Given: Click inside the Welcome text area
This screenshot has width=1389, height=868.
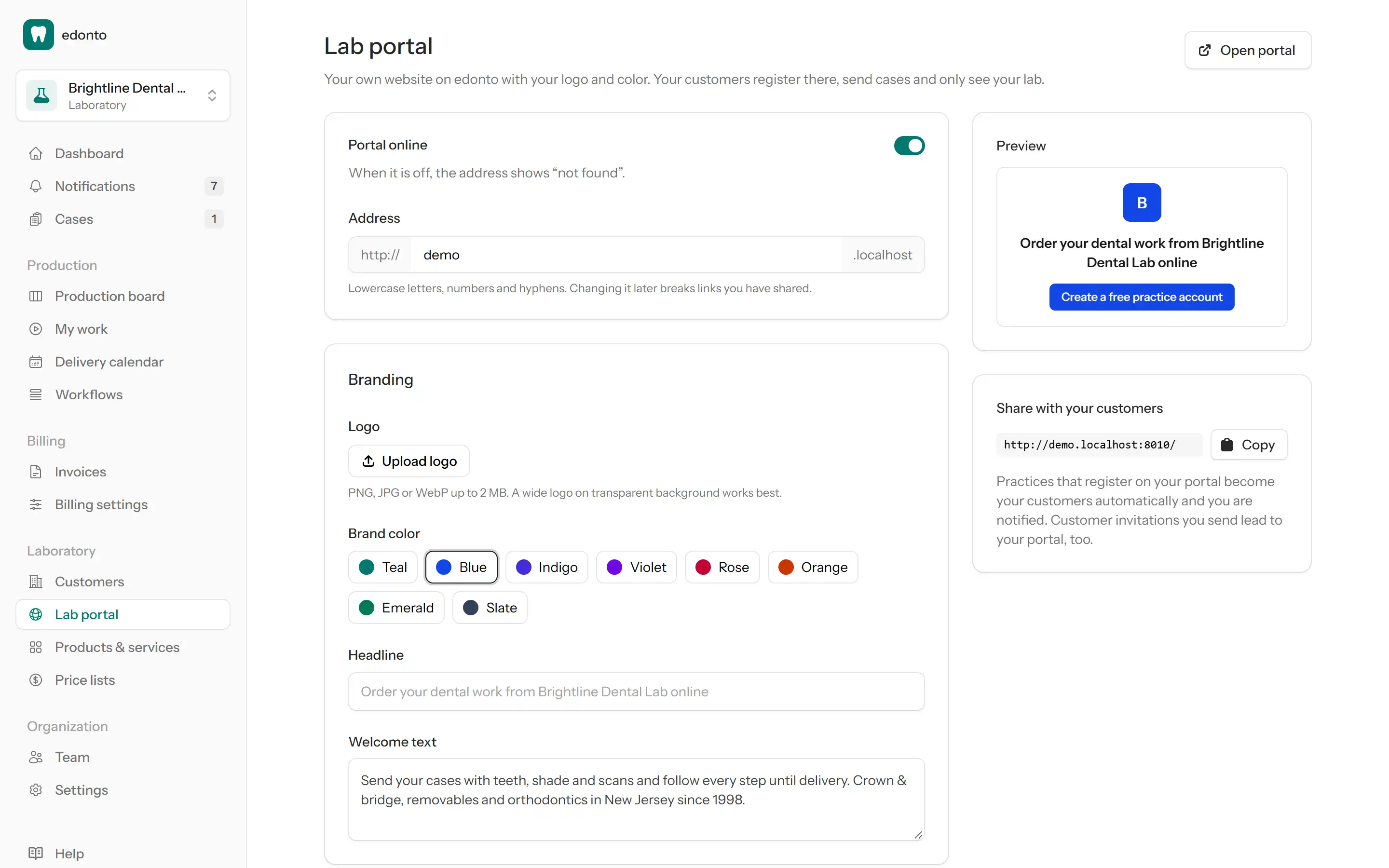Looking at the screenshot, I should pyautogui.click(x=636, y=800).
